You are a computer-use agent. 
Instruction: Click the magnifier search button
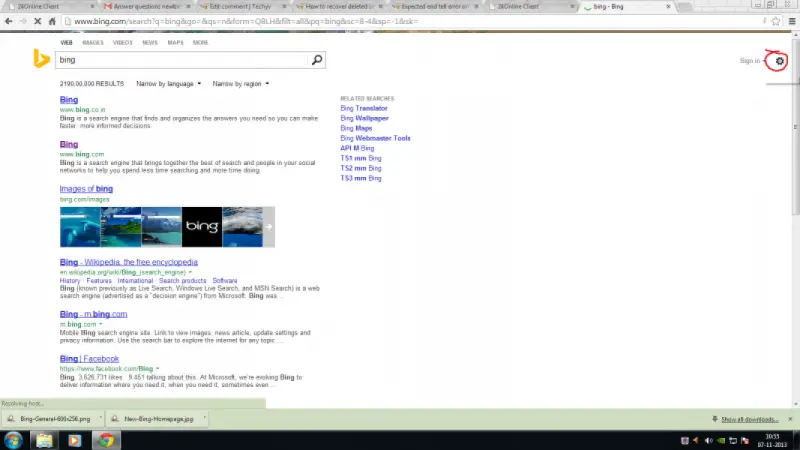(317, 60)
